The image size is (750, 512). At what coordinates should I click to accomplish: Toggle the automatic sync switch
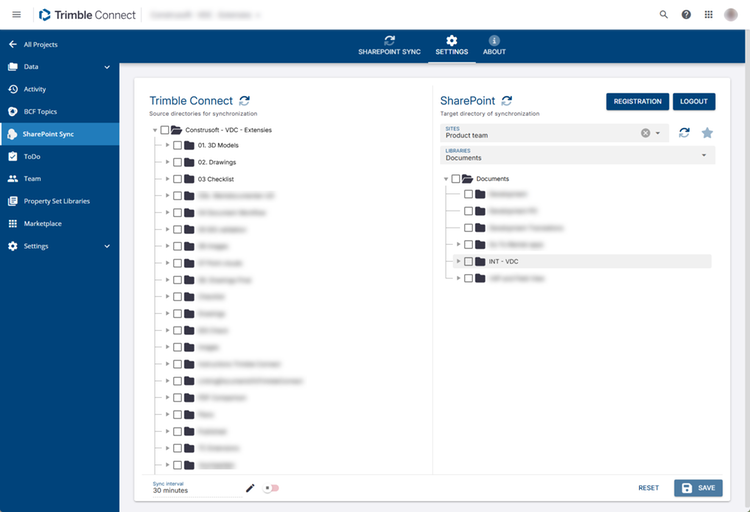click(x=271, y=488)
